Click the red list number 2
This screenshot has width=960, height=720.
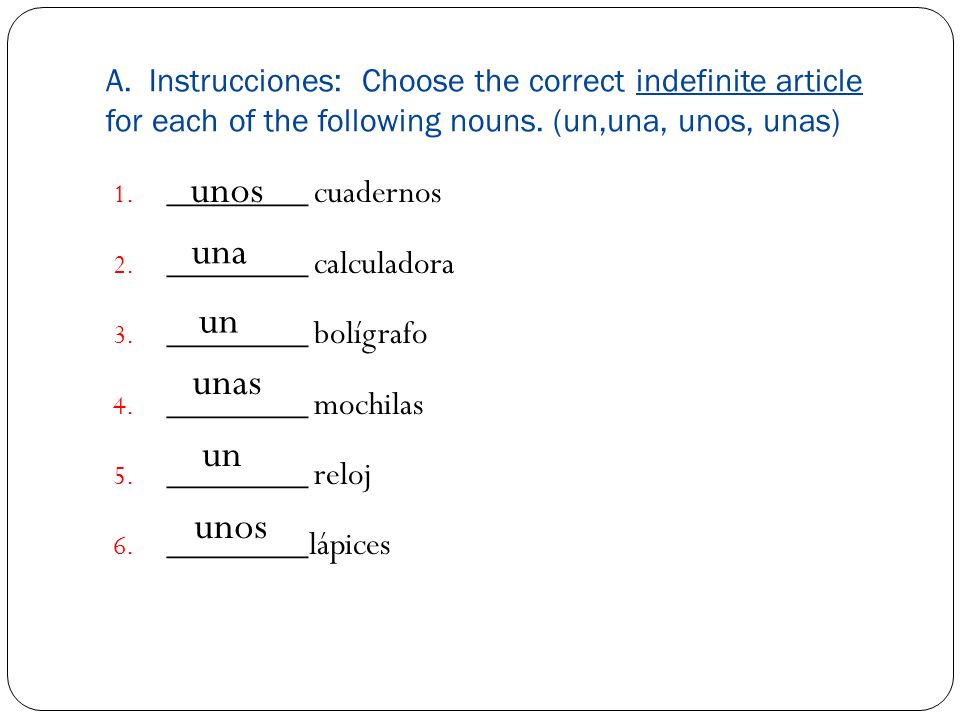click(123, 265)
